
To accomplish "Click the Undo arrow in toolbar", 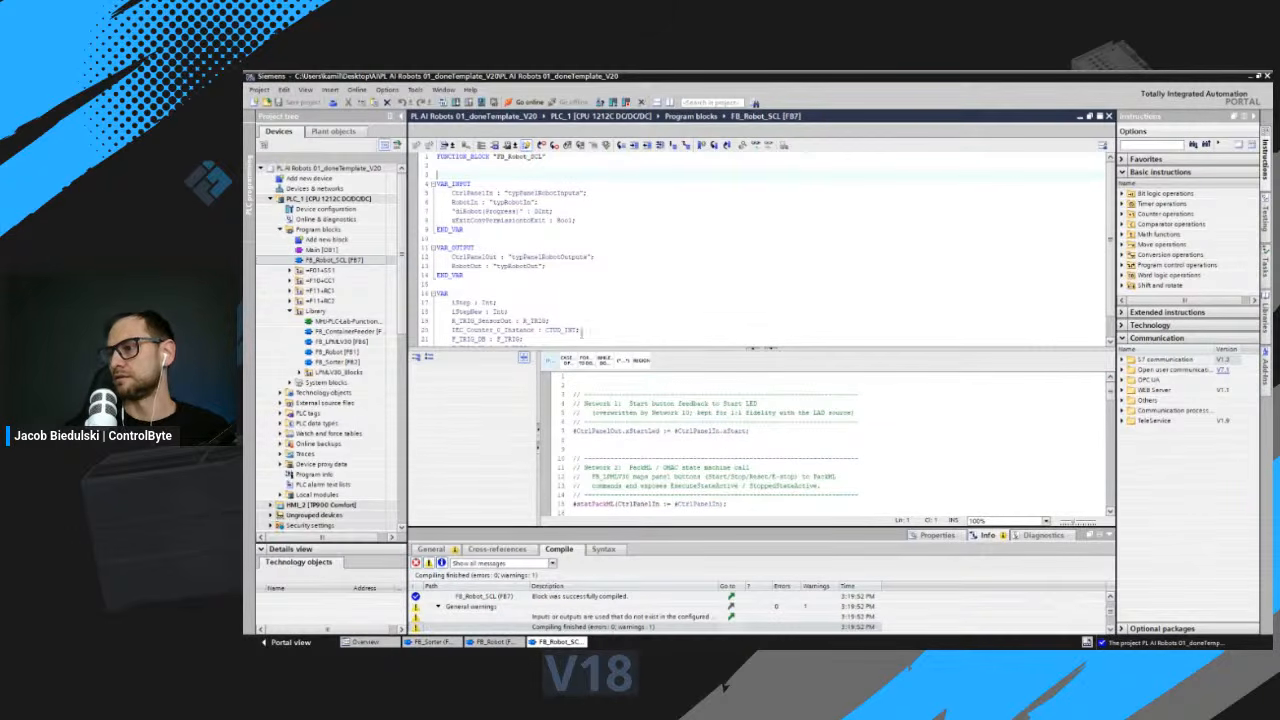I will tap(401, 102).
